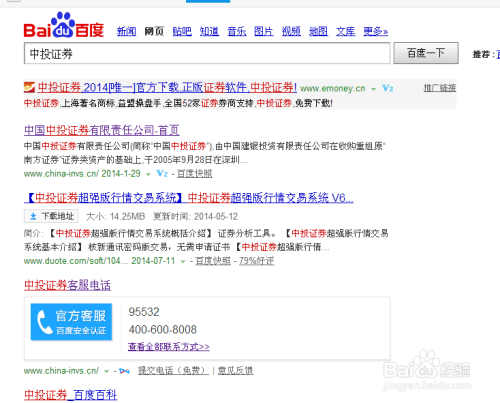Expand arrow next to www.emoney.cn
Viewport: 500px width, 403px height.
coord(374,89)
